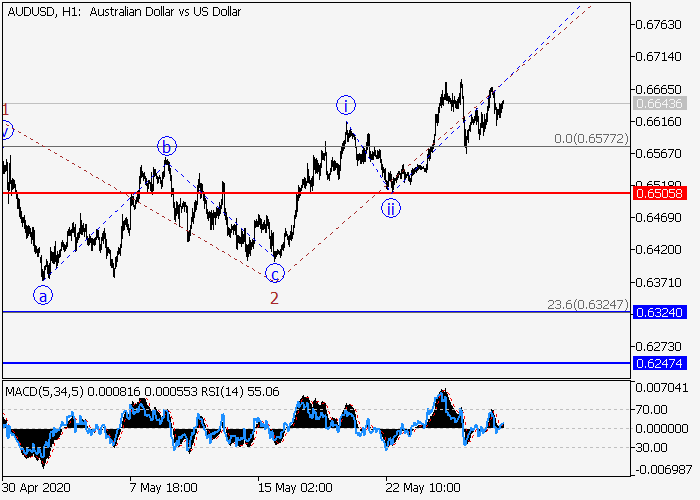The height and width of the screenshot is (500, 700).
Task: Click the circled wave 'ii' marker
Action: (391, 208)
